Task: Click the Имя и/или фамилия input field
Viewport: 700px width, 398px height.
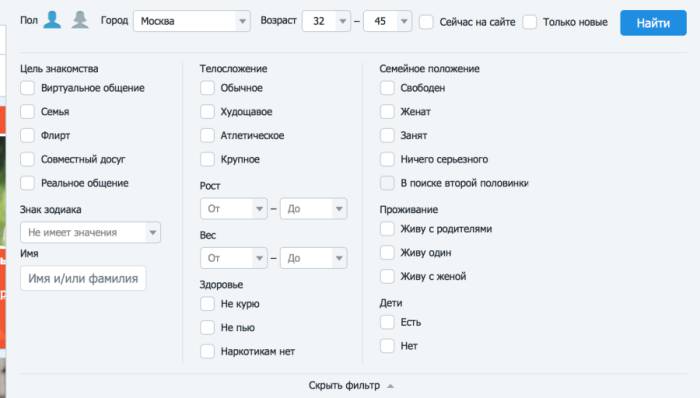Action: click(x=83, y=278)
